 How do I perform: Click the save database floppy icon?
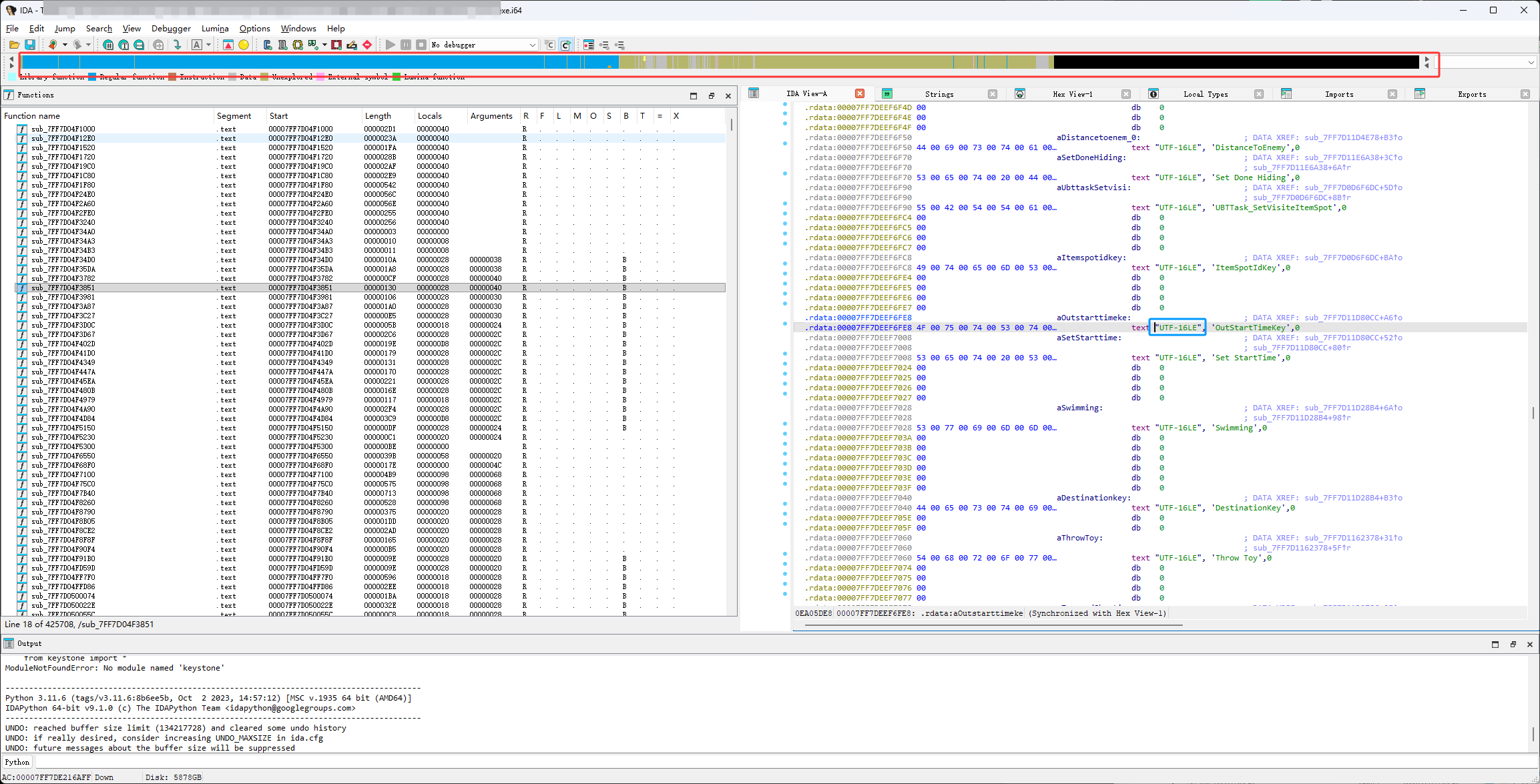(x=30, y=45)
